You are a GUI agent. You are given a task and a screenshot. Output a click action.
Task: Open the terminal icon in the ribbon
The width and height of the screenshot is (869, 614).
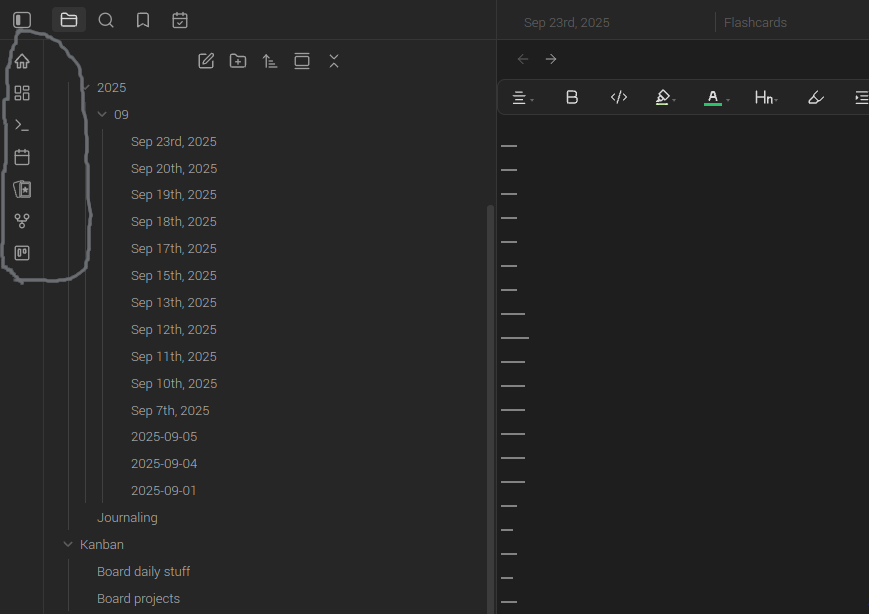coord(22,125)
